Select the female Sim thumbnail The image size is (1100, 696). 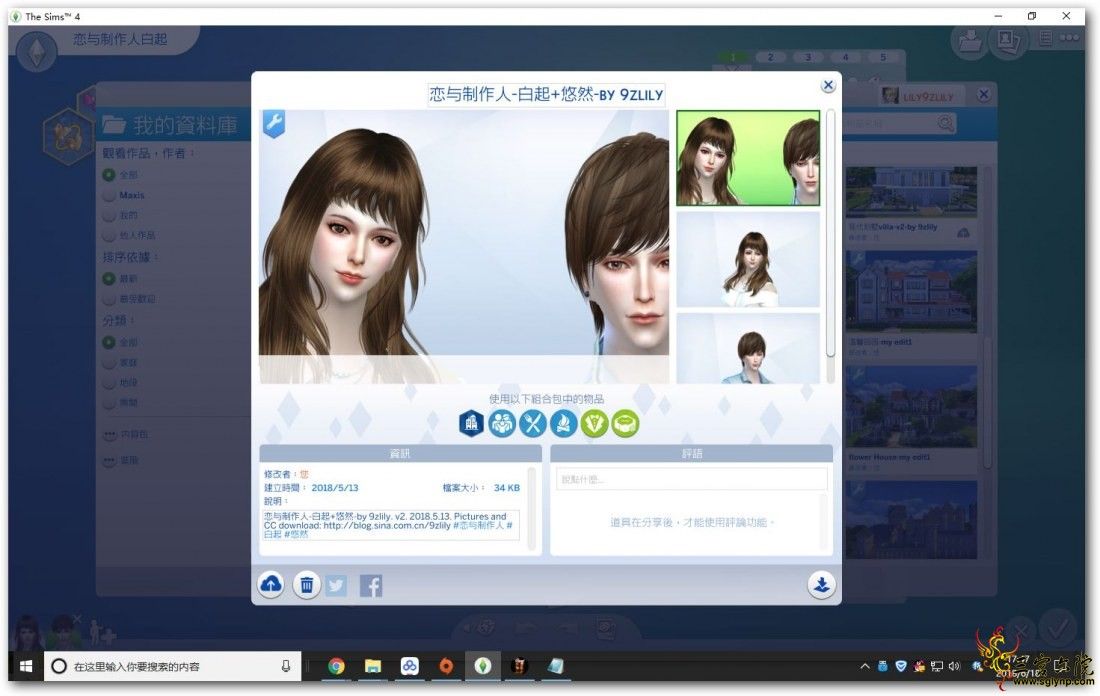coord(748,260)
